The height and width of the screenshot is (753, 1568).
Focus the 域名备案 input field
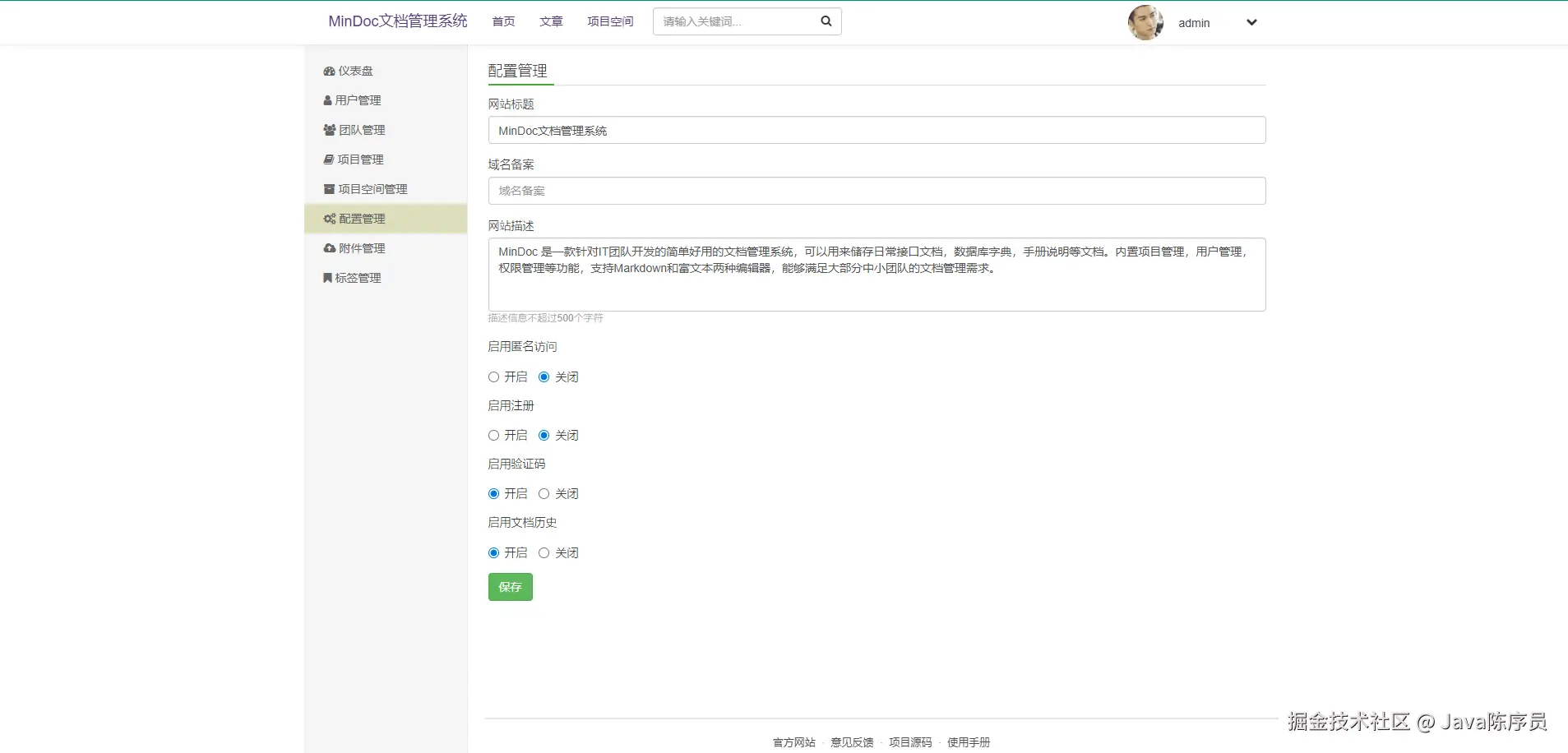coord(877,191)
